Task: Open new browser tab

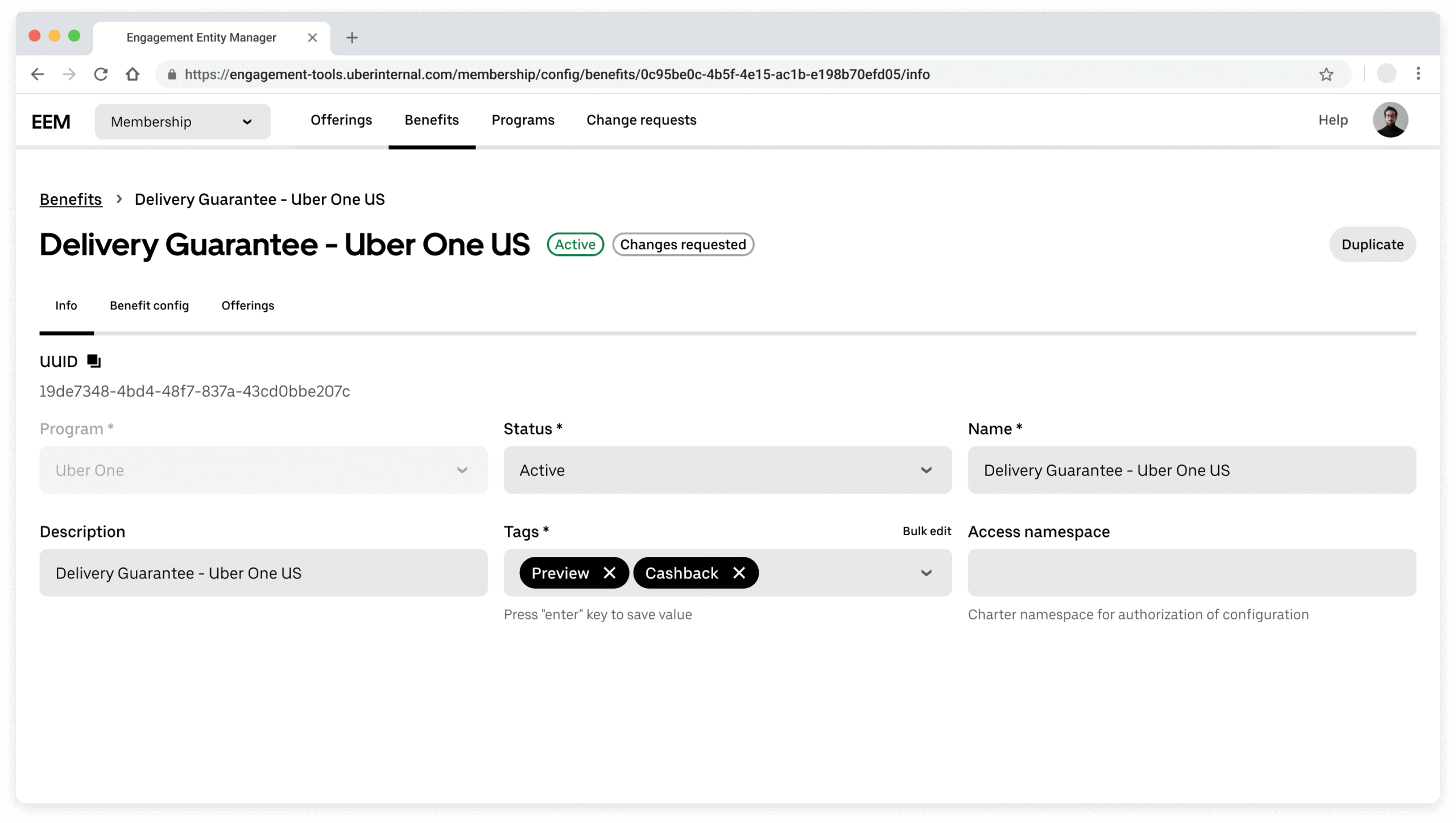Action: tap(352, 38)
